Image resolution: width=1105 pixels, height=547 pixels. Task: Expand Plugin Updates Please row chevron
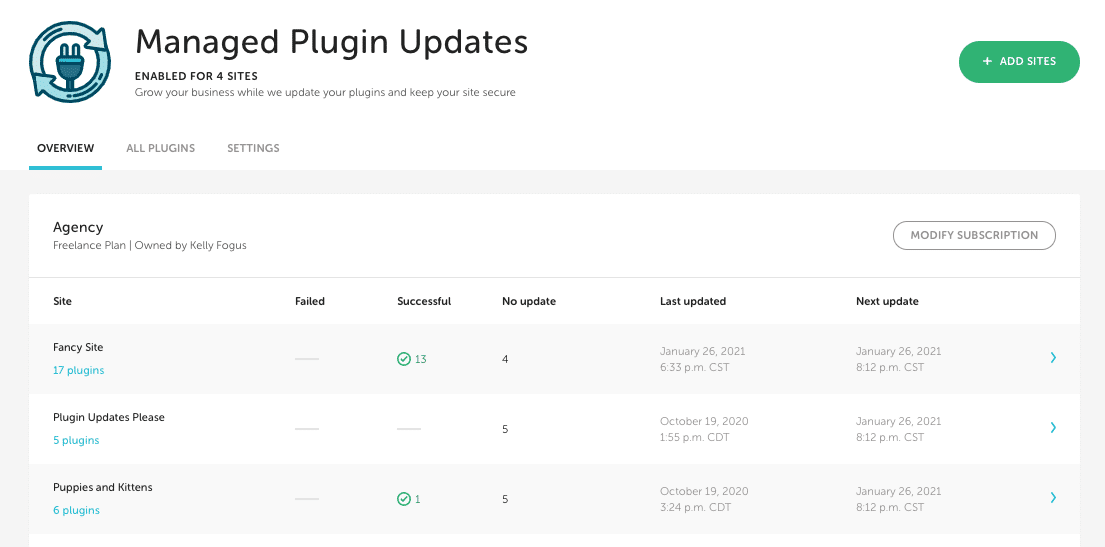coord(1053,428)
